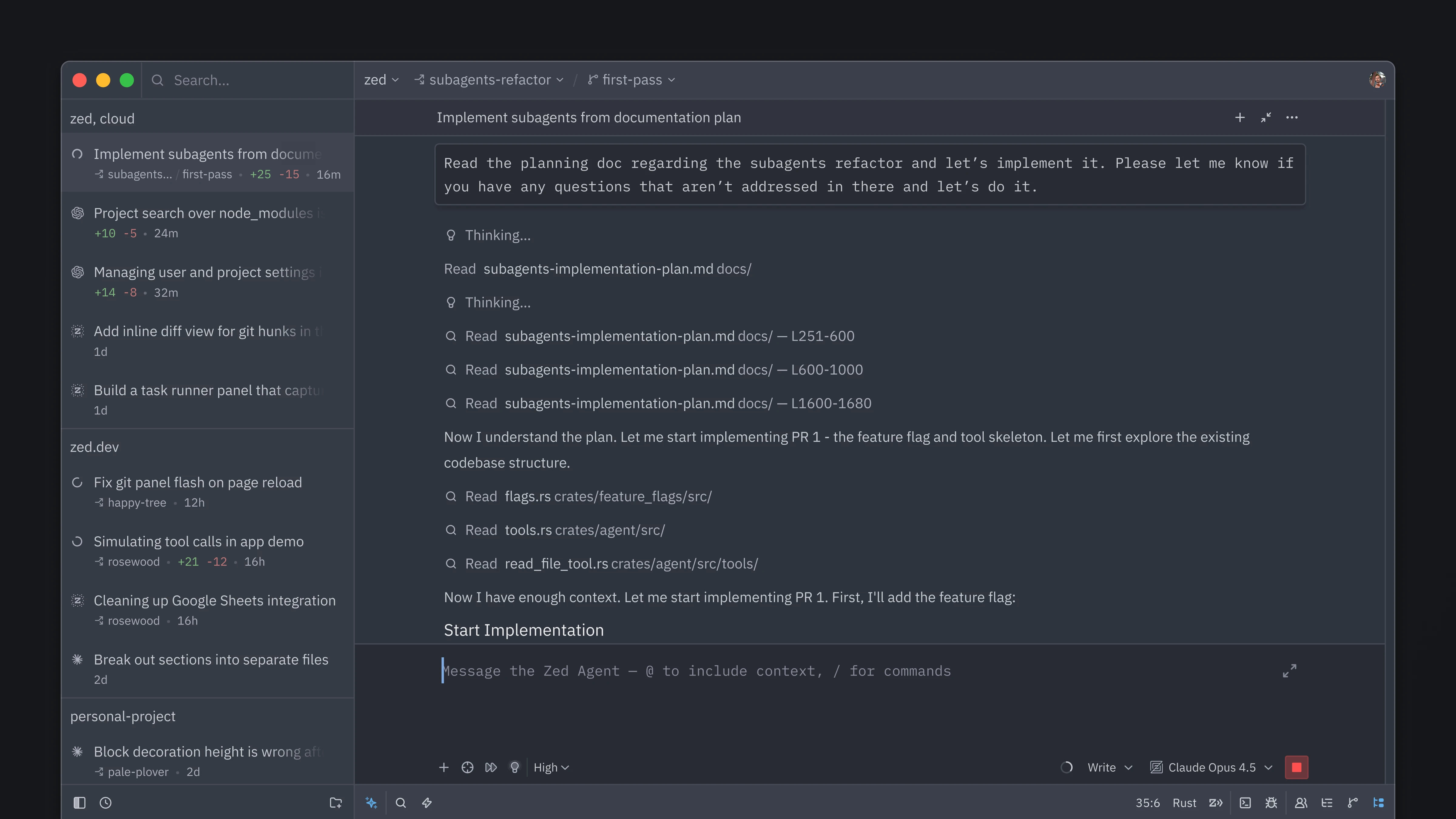
Task: Open the terminal panel from status bar
Action: click(x=1245, y=803)
